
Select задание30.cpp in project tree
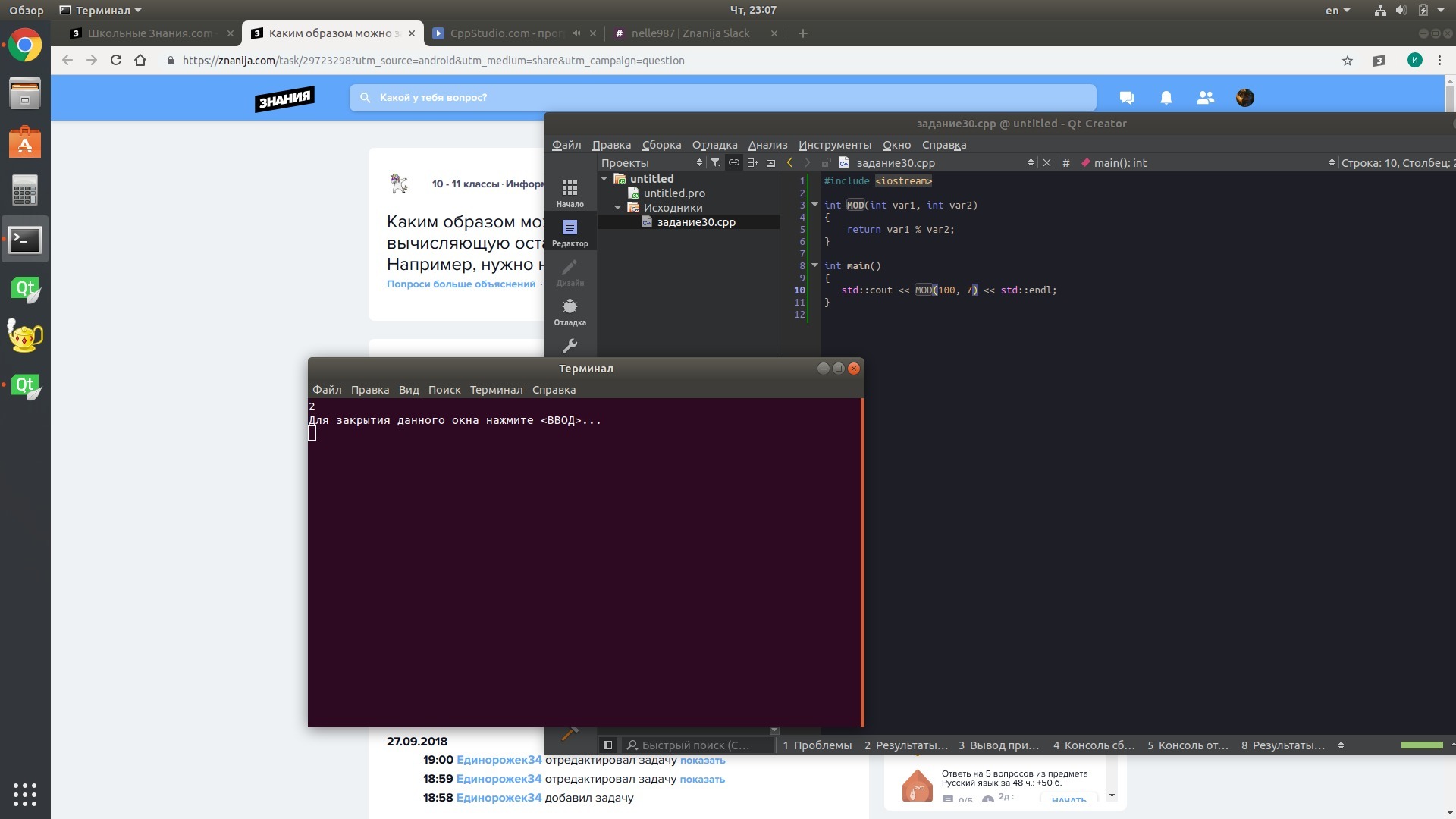click(x=696, y=222)
